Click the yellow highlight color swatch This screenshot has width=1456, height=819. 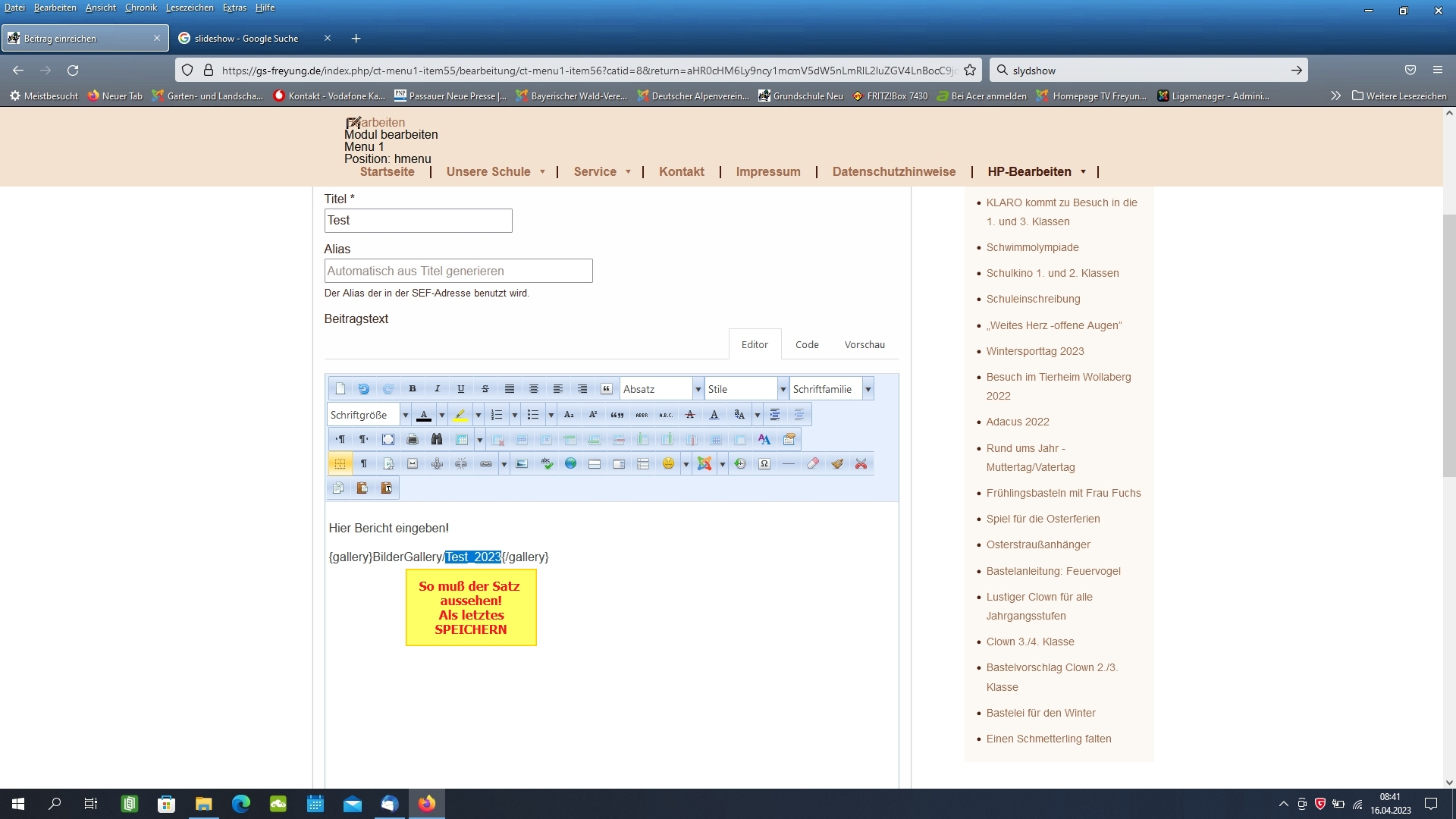click(460, 415)
